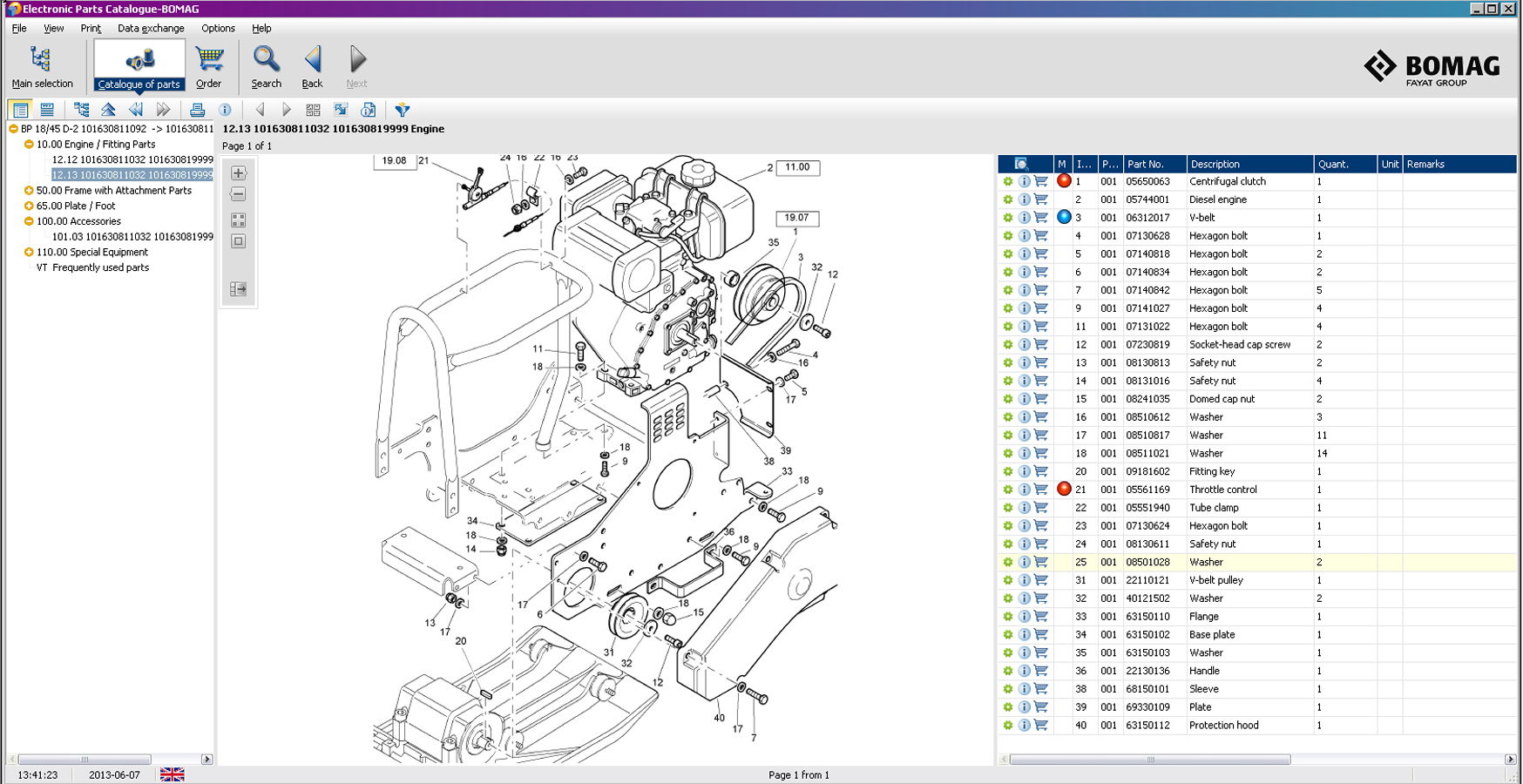Click the filter funnel icon in toolbar
Viewport: 1523px width, 784px height.
(x=402, y=110)
